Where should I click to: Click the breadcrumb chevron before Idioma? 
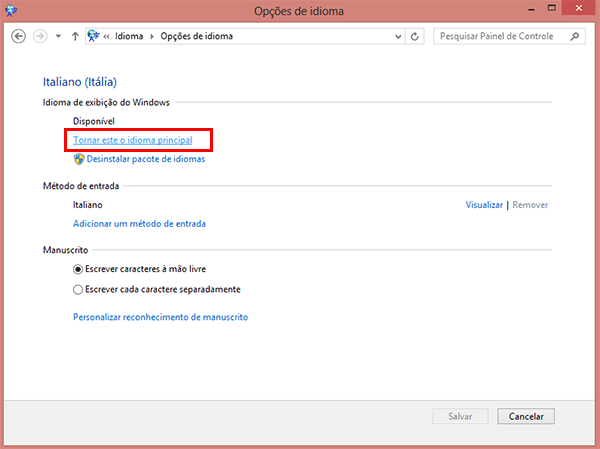click(107, 36)
